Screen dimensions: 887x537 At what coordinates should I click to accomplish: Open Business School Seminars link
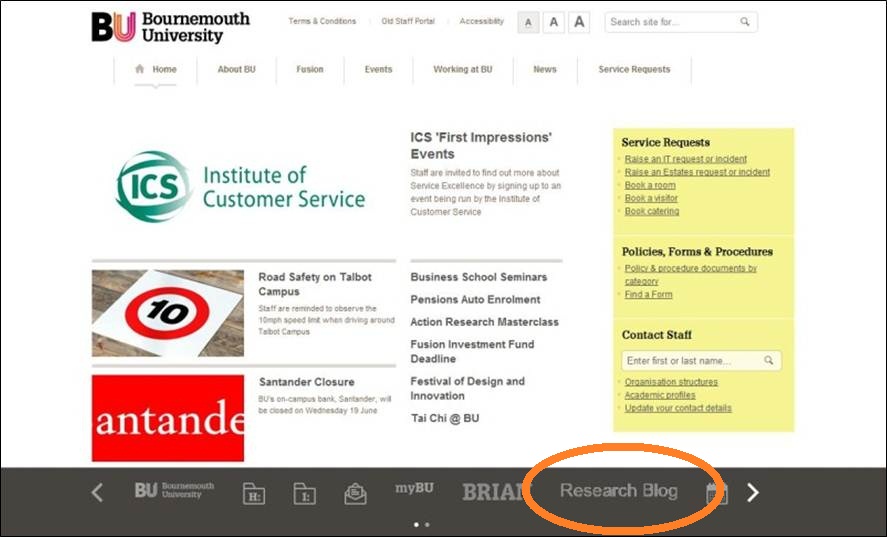click(x=479, y=277)
